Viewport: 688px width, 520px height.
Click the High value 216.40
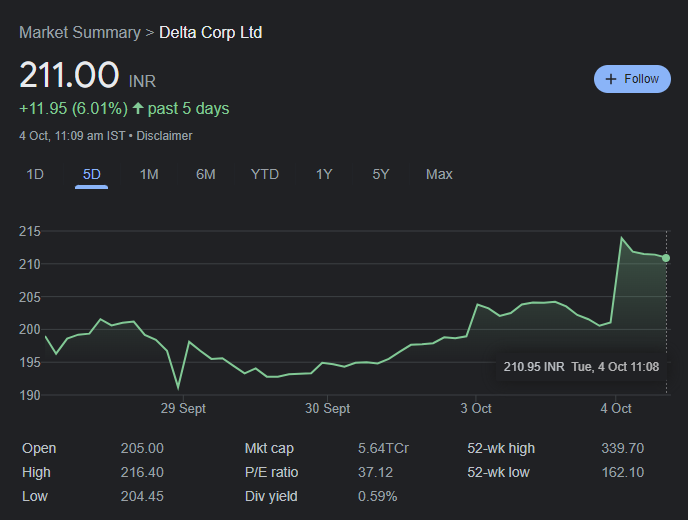click(142, 472)
